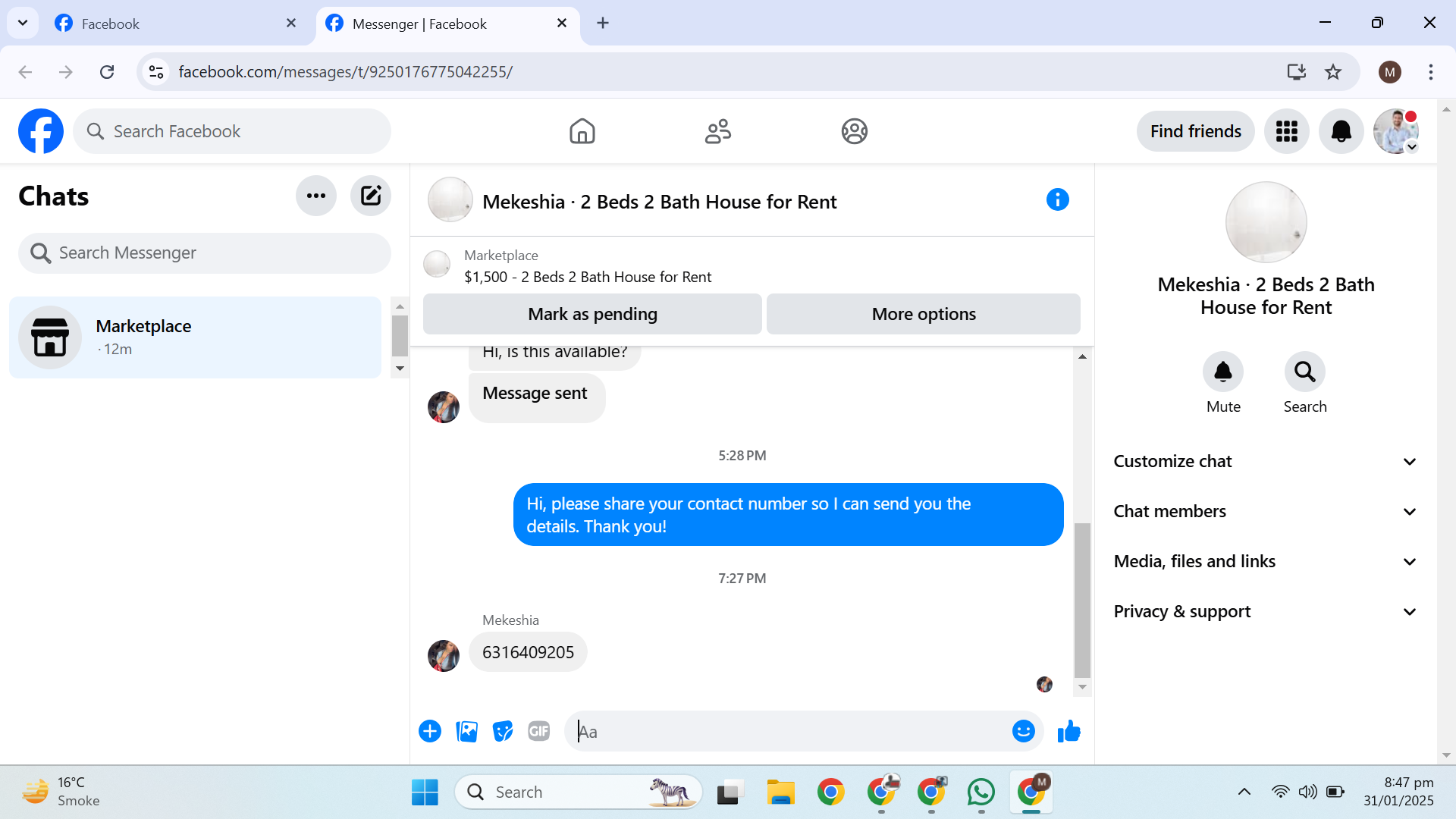Screen dimensions: 1456x819
Task: Click the Search Facebook field
Action: [x=232, y=131]
